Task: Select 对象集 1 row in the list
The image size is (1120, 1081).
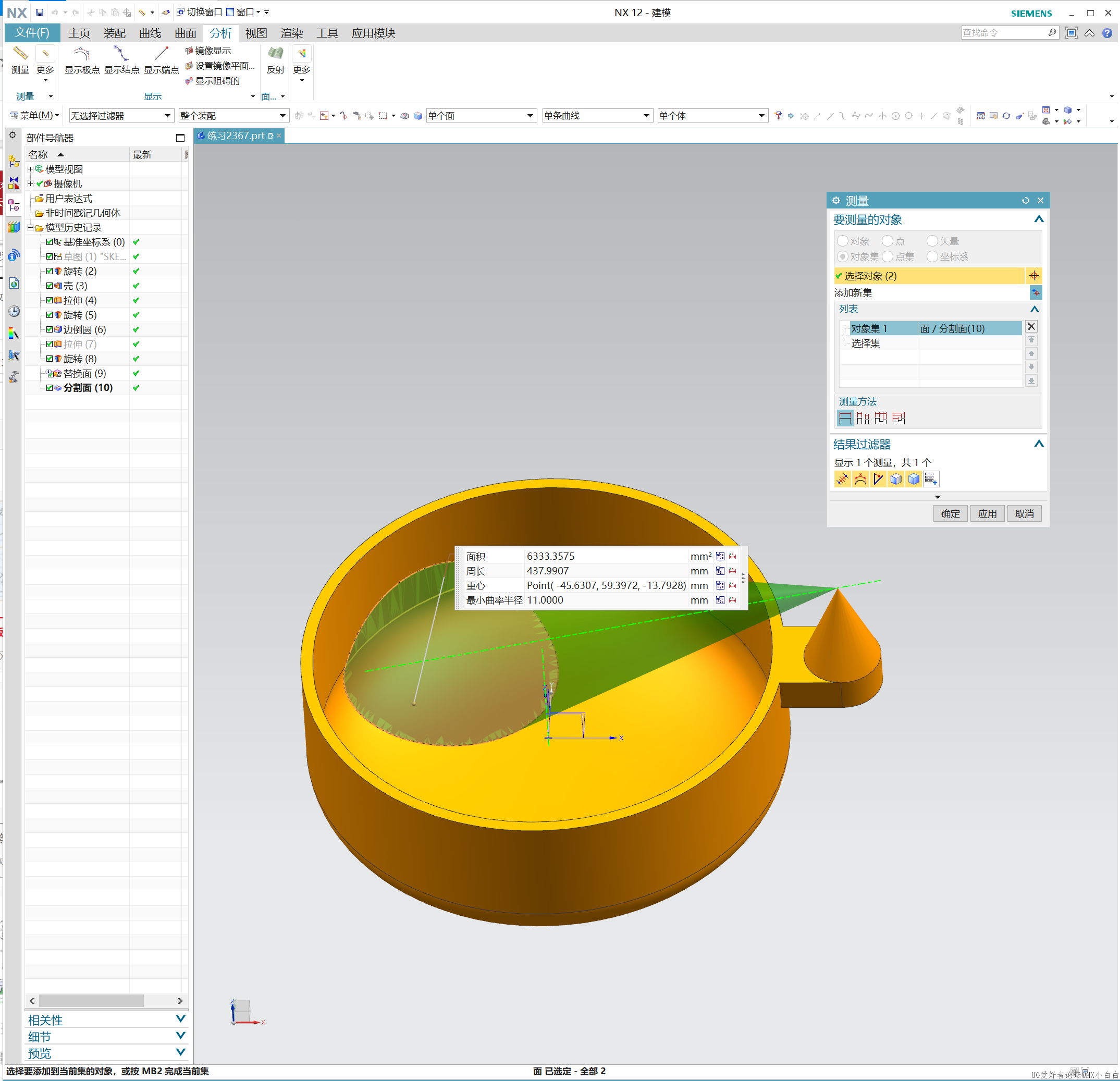Action: click(936, 328)
